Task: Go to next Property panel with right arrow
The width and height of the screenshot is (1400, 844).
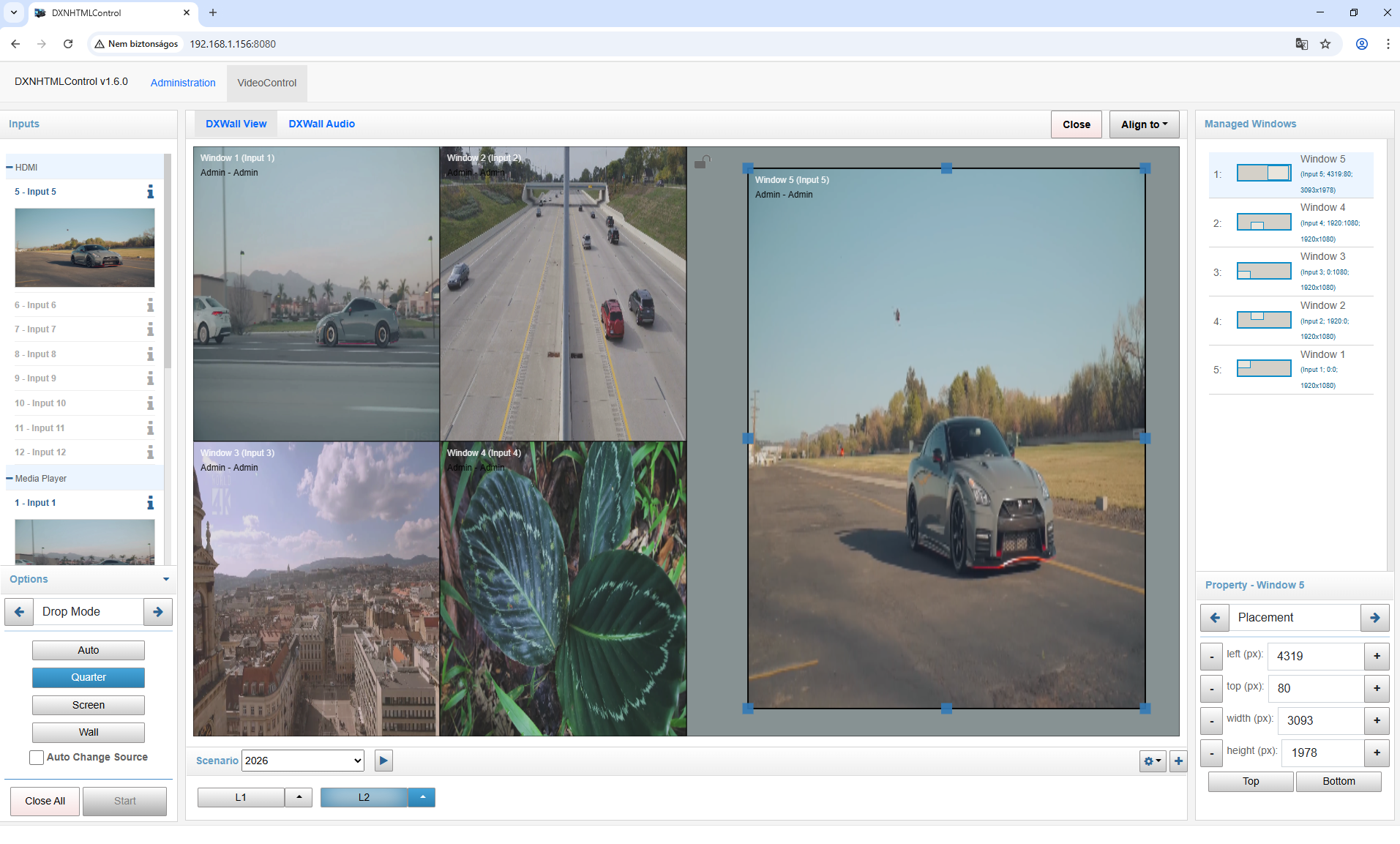Action: coord(1374,618)
